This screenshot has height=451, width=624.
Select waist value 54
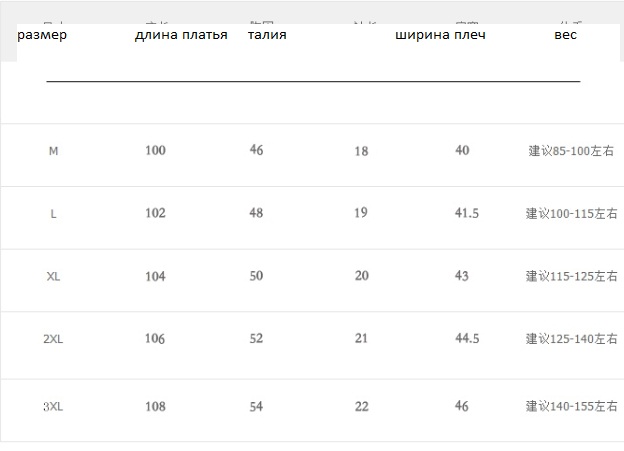(x=256, y=406)
